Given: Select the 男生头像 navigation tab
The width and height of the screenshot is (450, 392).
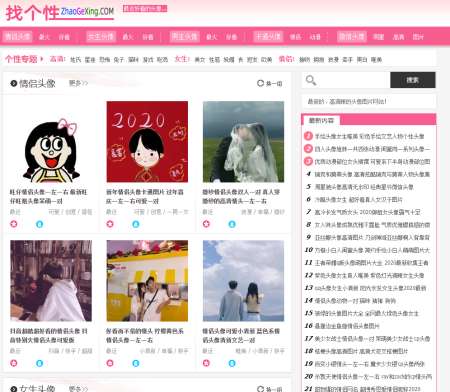Looking at the screenshot, I should point(185,36).
